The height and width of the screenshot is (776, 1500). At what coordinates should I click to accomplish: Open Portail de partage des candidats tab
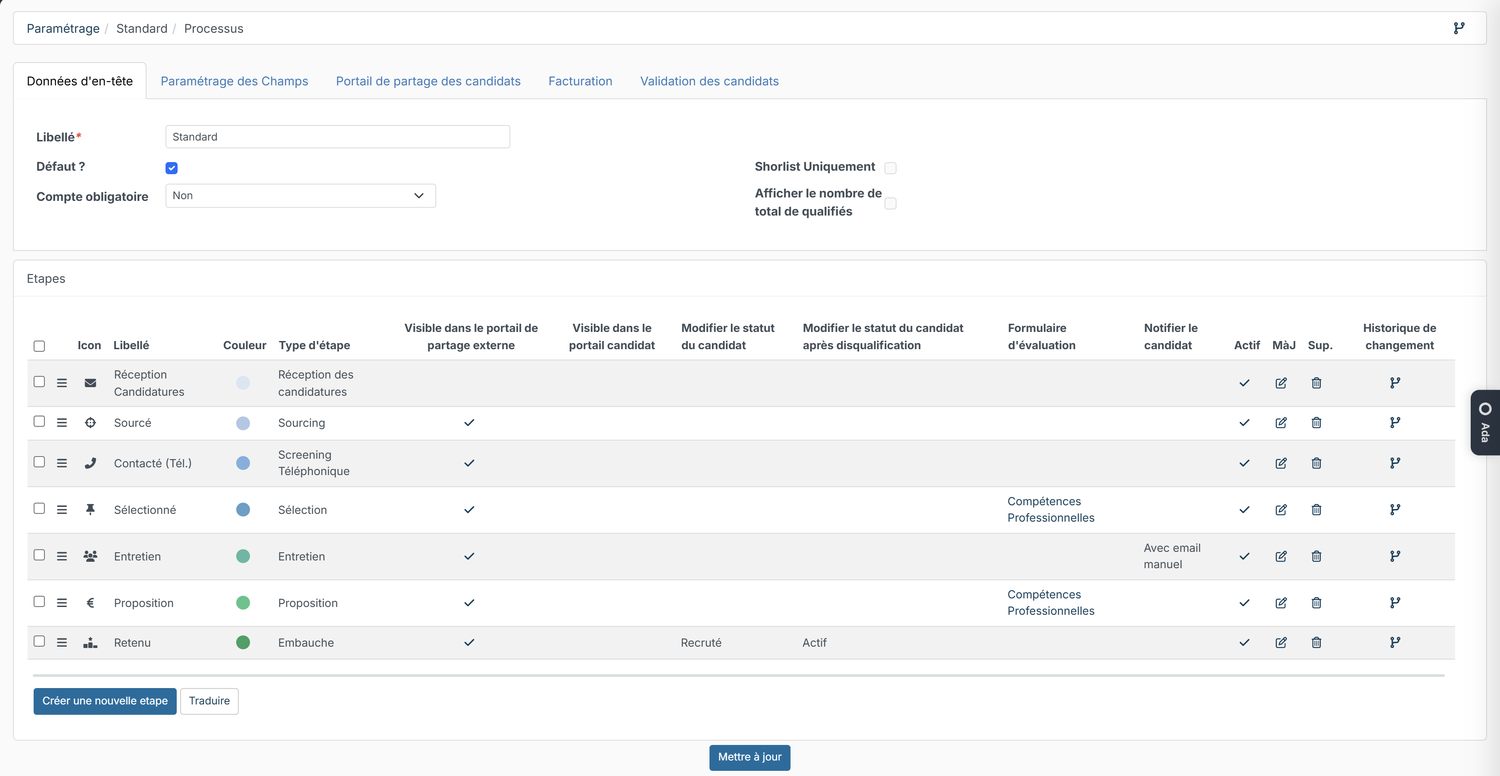(428, 81)
